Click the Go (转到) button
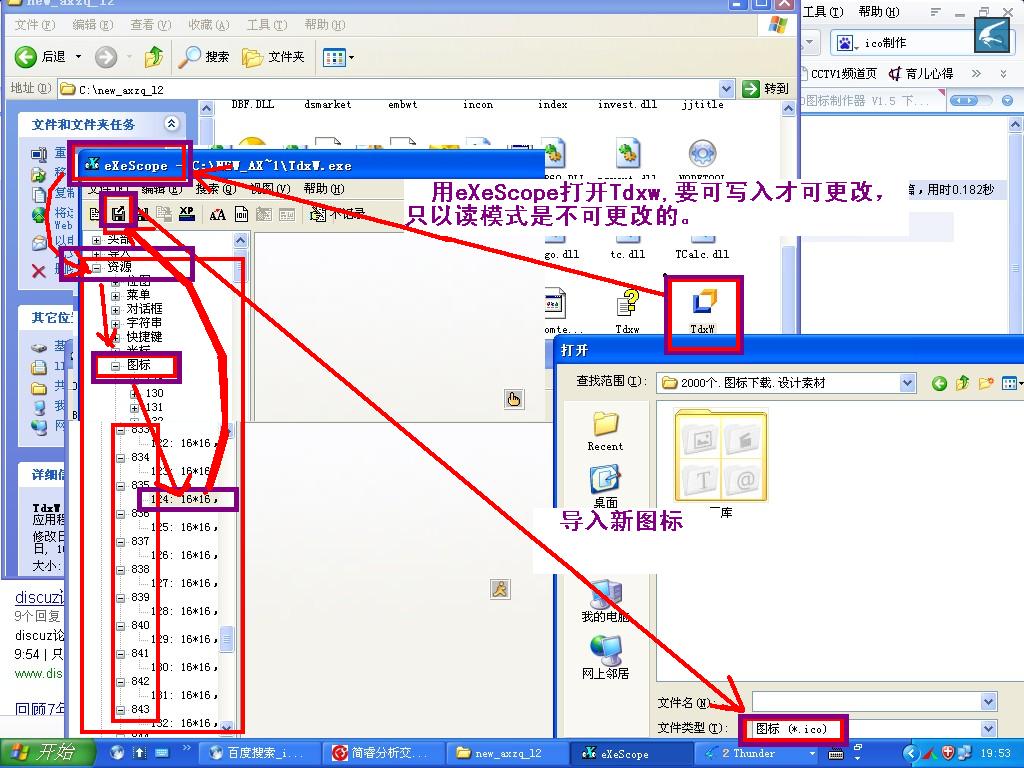 pyautogui.click(x=765, y=88)
